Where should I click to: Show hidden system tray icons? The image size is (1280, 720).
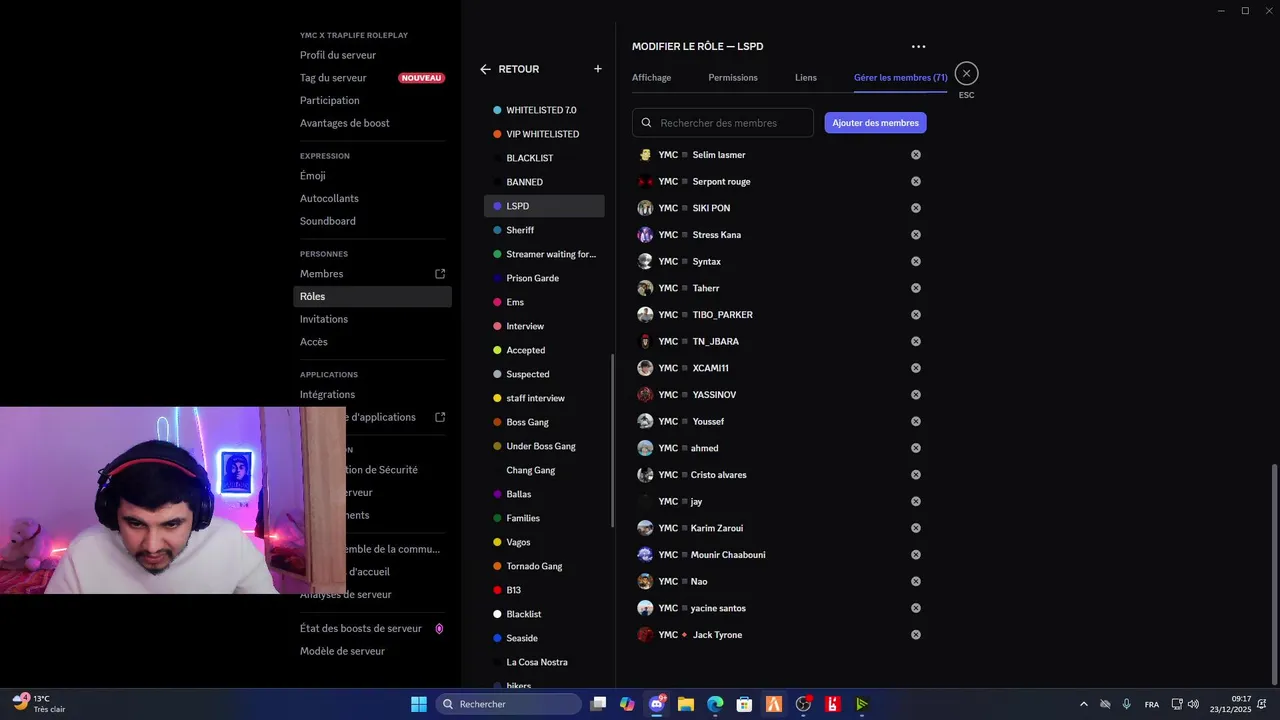pos(1083,704)
